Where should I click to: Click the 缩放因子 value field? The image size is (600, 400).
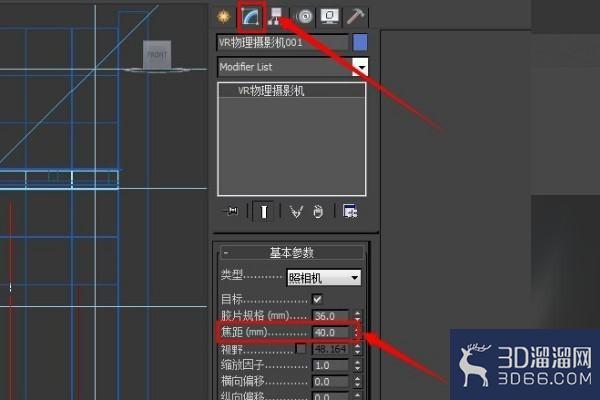point(331,365)
